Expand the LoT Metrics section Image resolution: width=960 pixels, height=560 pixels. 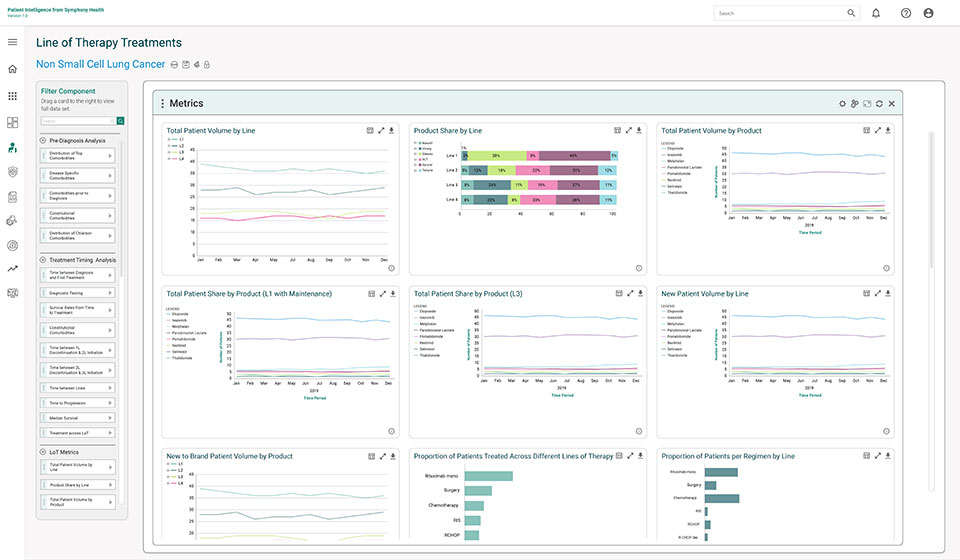[43, 452]
